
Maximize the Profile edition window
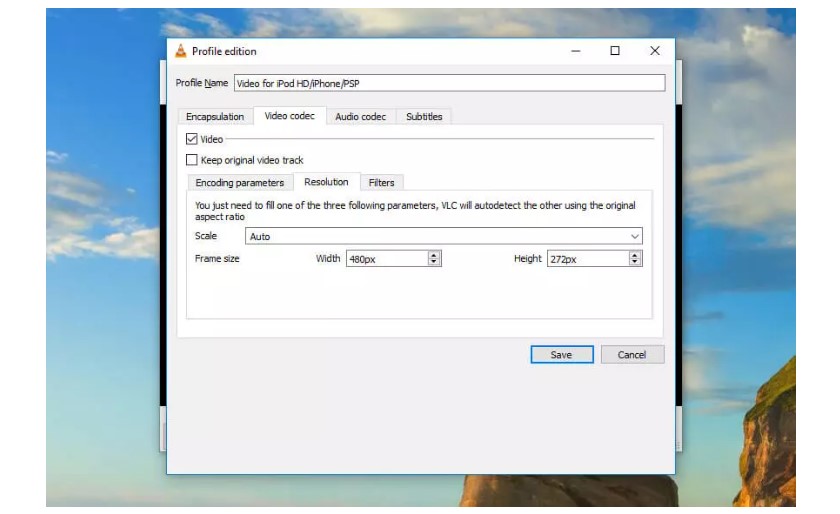tap(615, 51)
